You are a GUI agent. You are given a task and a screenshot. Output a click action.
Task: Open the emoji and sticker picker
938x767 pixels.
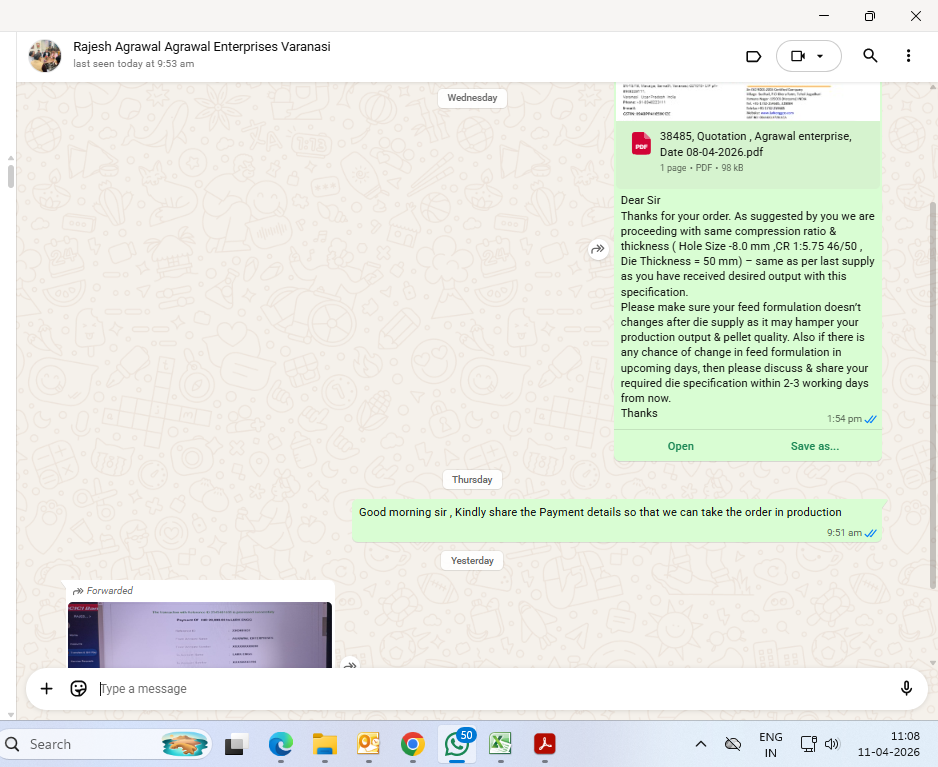point(78,688)
